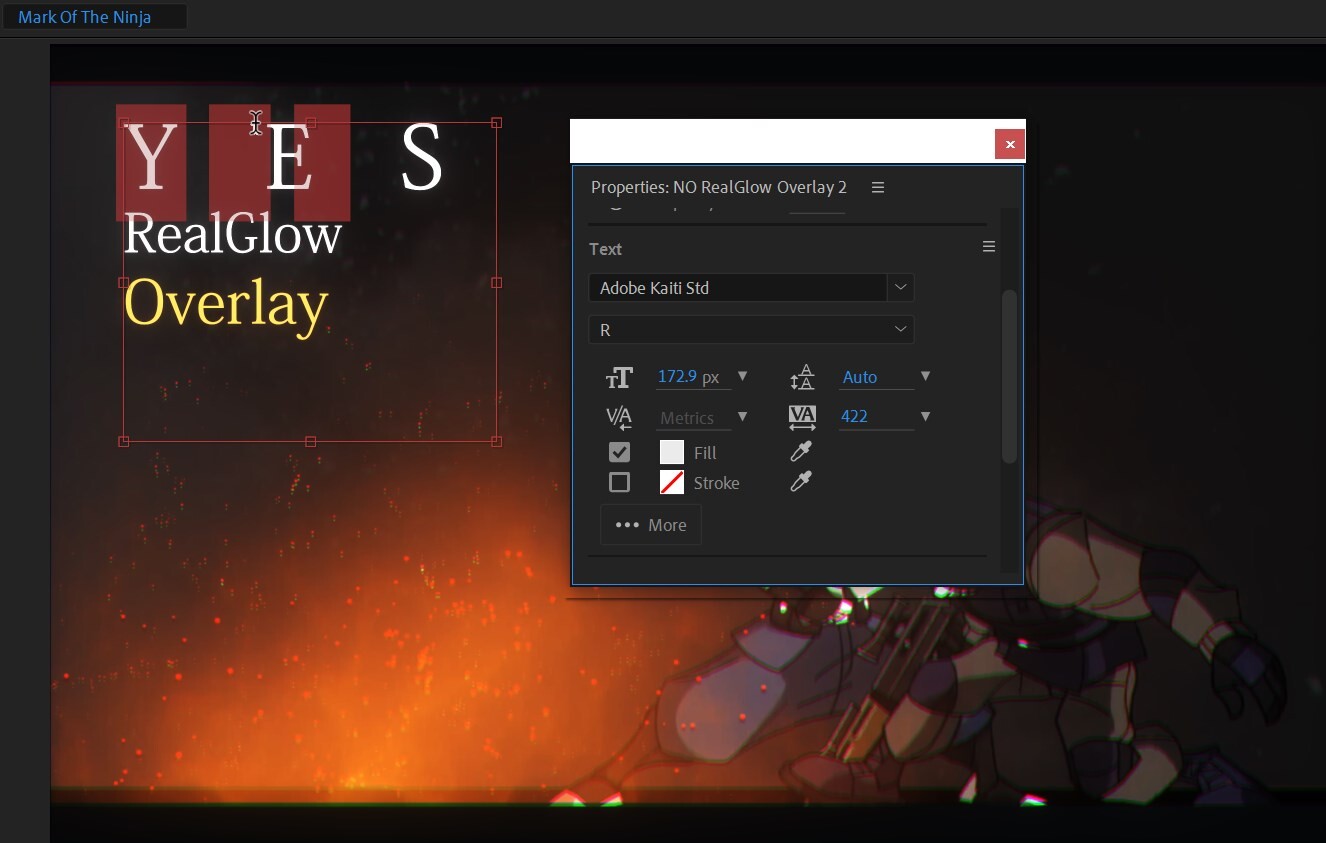Click the Fill color swatch
This screenshot has width=1326, height=843.
point(672,452)
